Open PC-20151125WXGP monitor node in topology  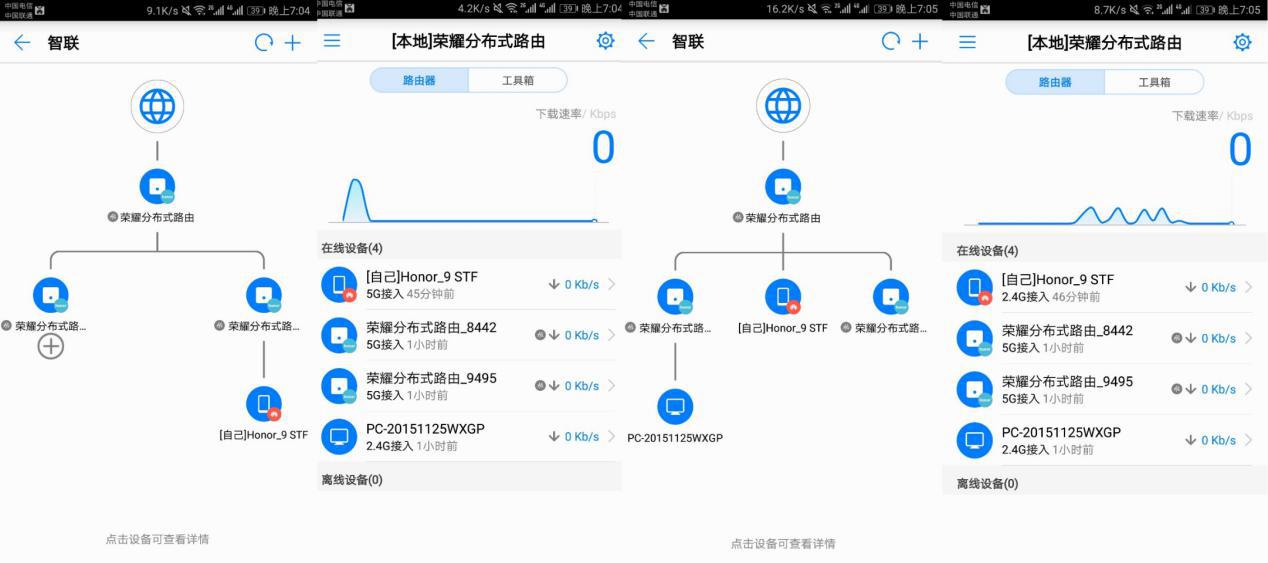click(675, 407)
